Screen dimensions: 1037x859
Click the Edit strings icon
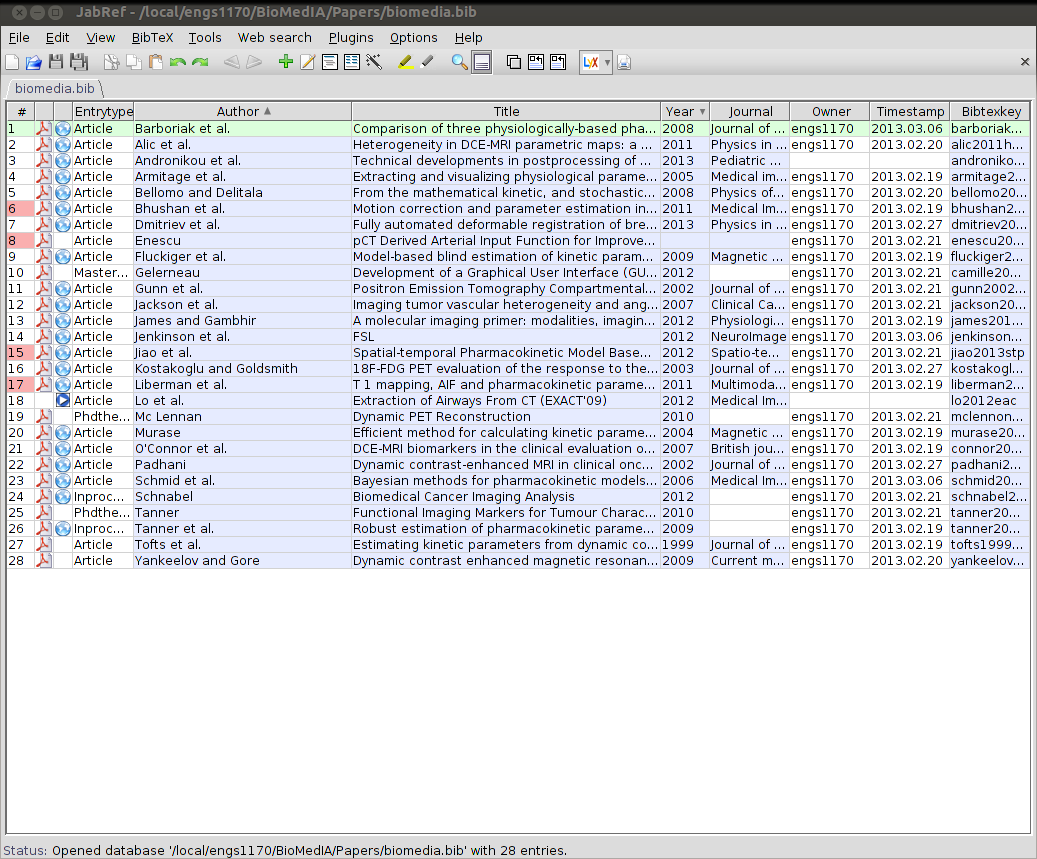(x=352, y=62)
